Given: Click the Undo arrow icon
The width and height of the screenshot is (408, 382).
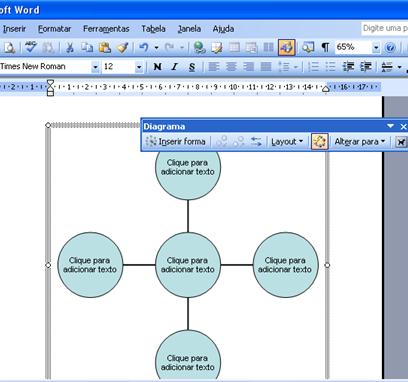Looking at the screenshot, I should (x=144, y=48).
